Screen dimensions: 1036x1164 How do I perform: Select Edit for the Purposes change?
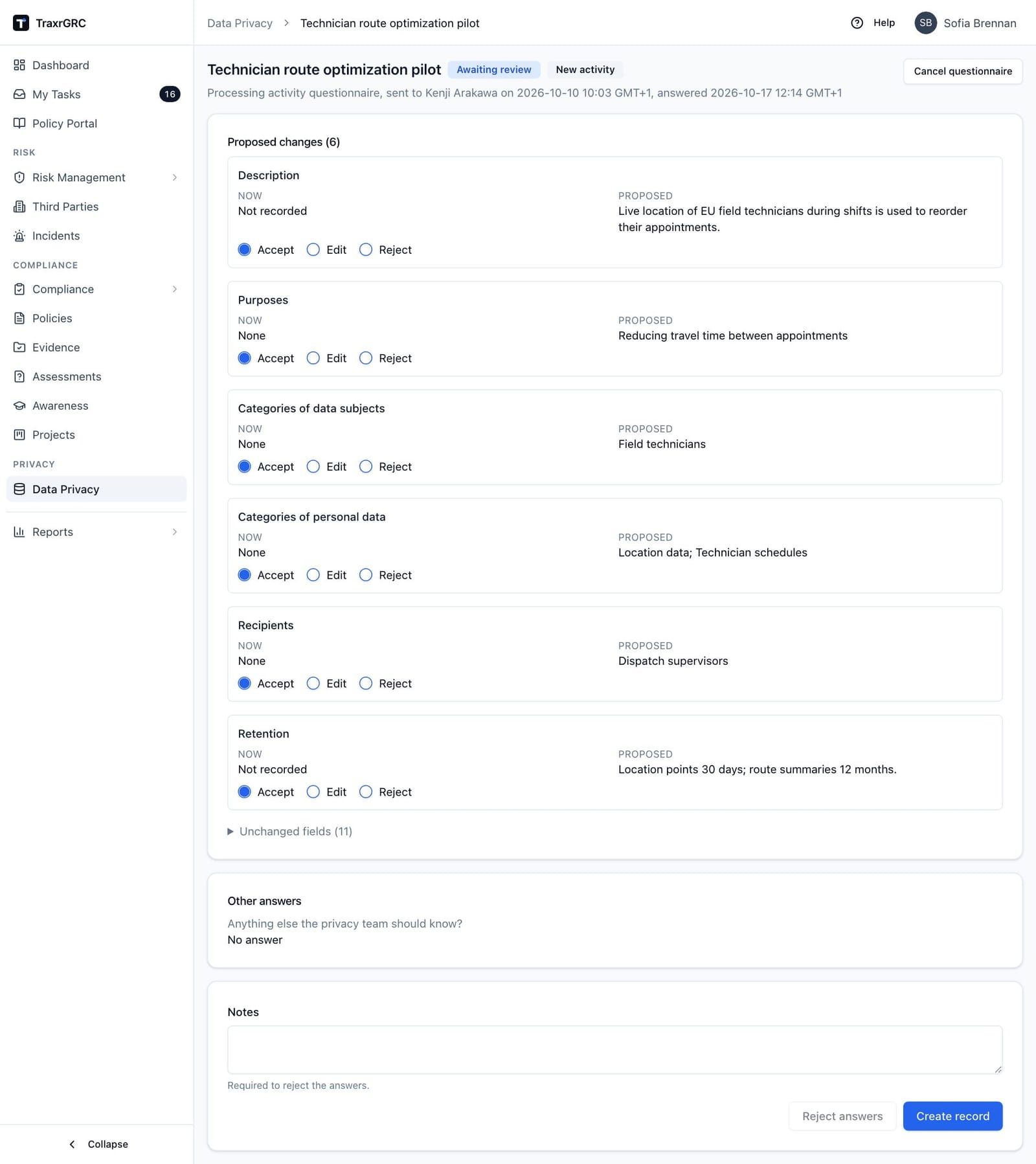point(313,358)
